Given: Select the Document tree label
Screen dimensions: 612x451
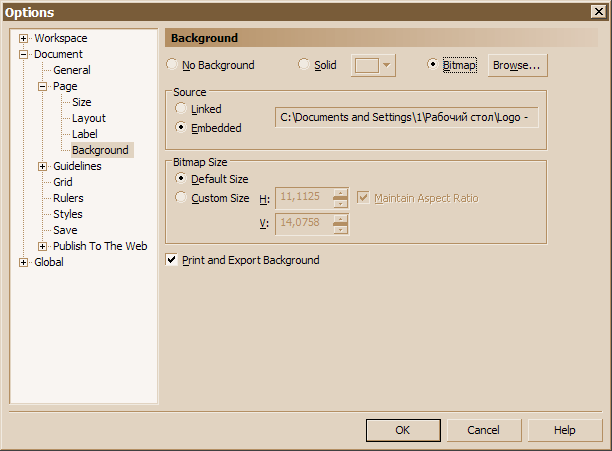Looking at the screenshot, I should pyautogui.click(x=58, y=54).
